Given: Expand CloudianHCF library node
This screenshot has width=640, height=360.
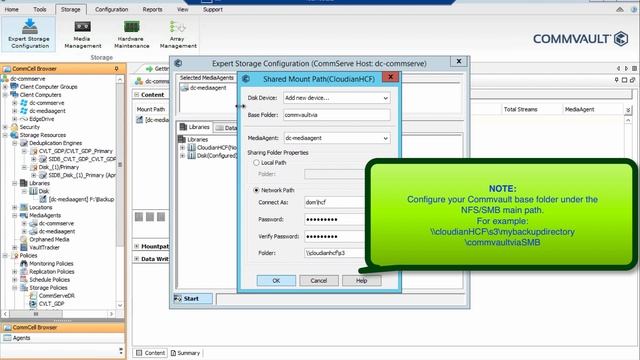Looking at the screenshot, I should pyautogui.click(x=182, y=147).
